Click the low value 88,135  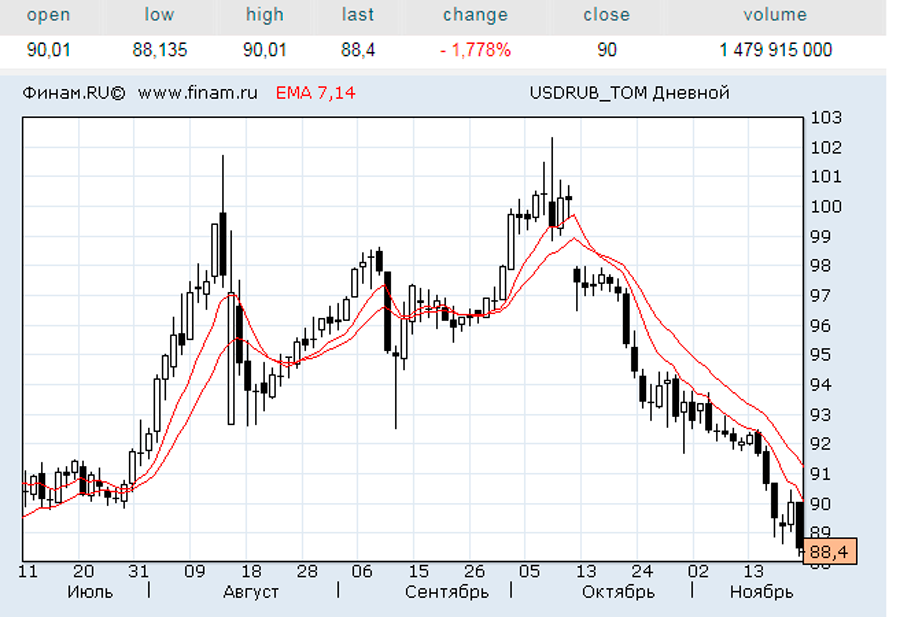160,50
